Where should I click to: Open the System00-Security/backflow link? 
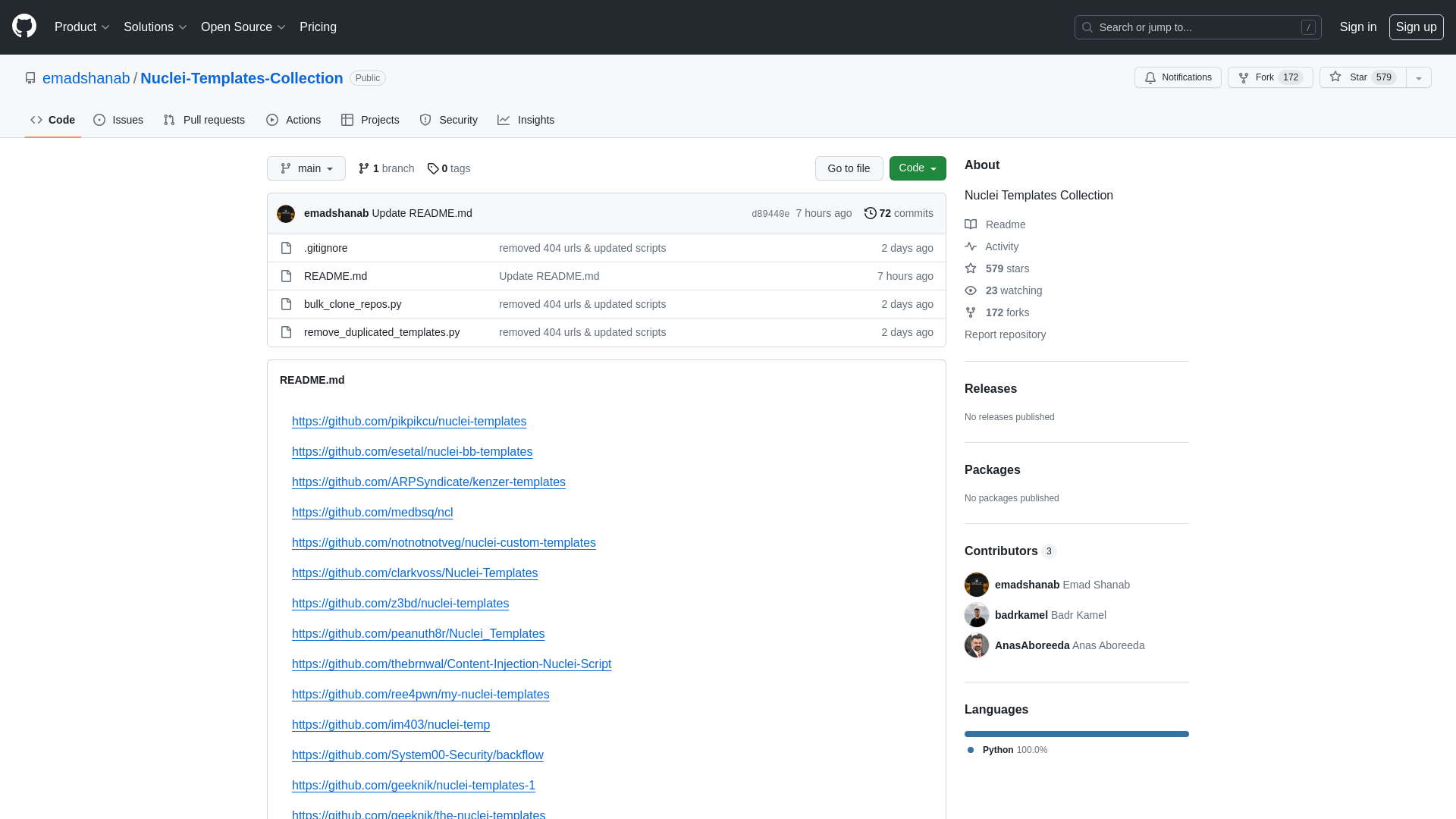[417, 755]
